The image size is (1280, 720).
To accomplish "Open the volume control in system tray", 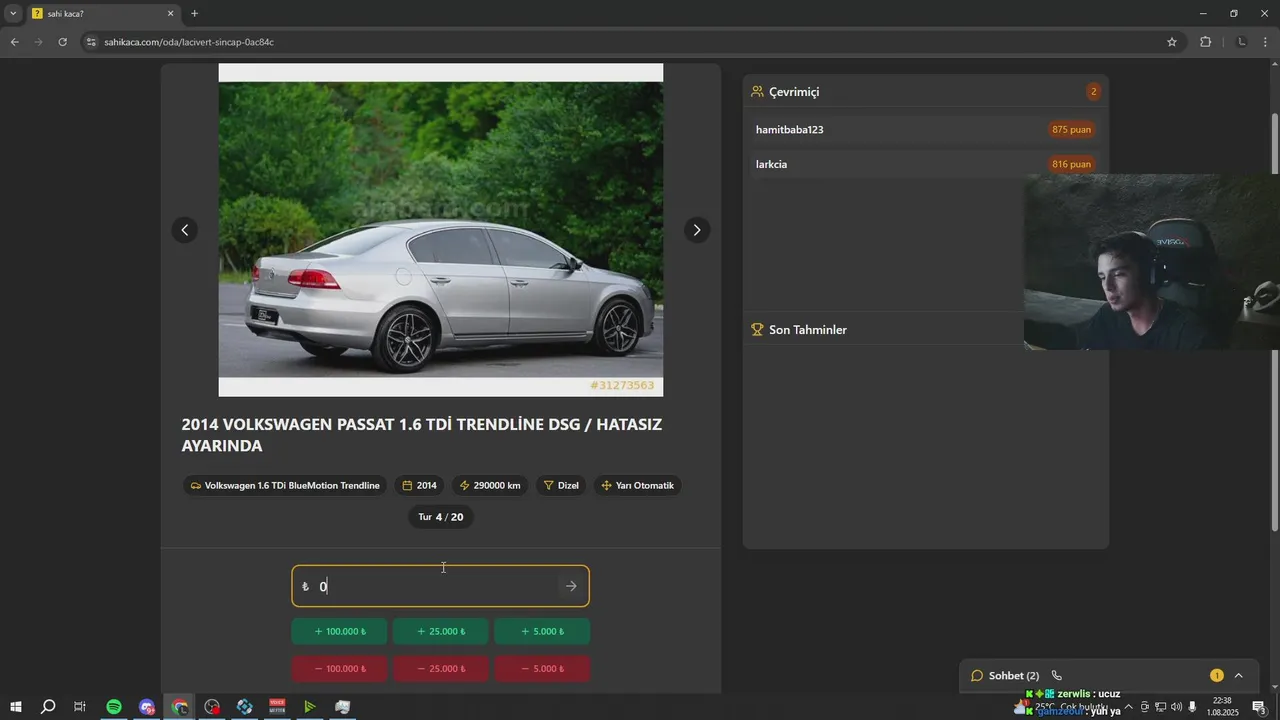I will point(1176,707).
